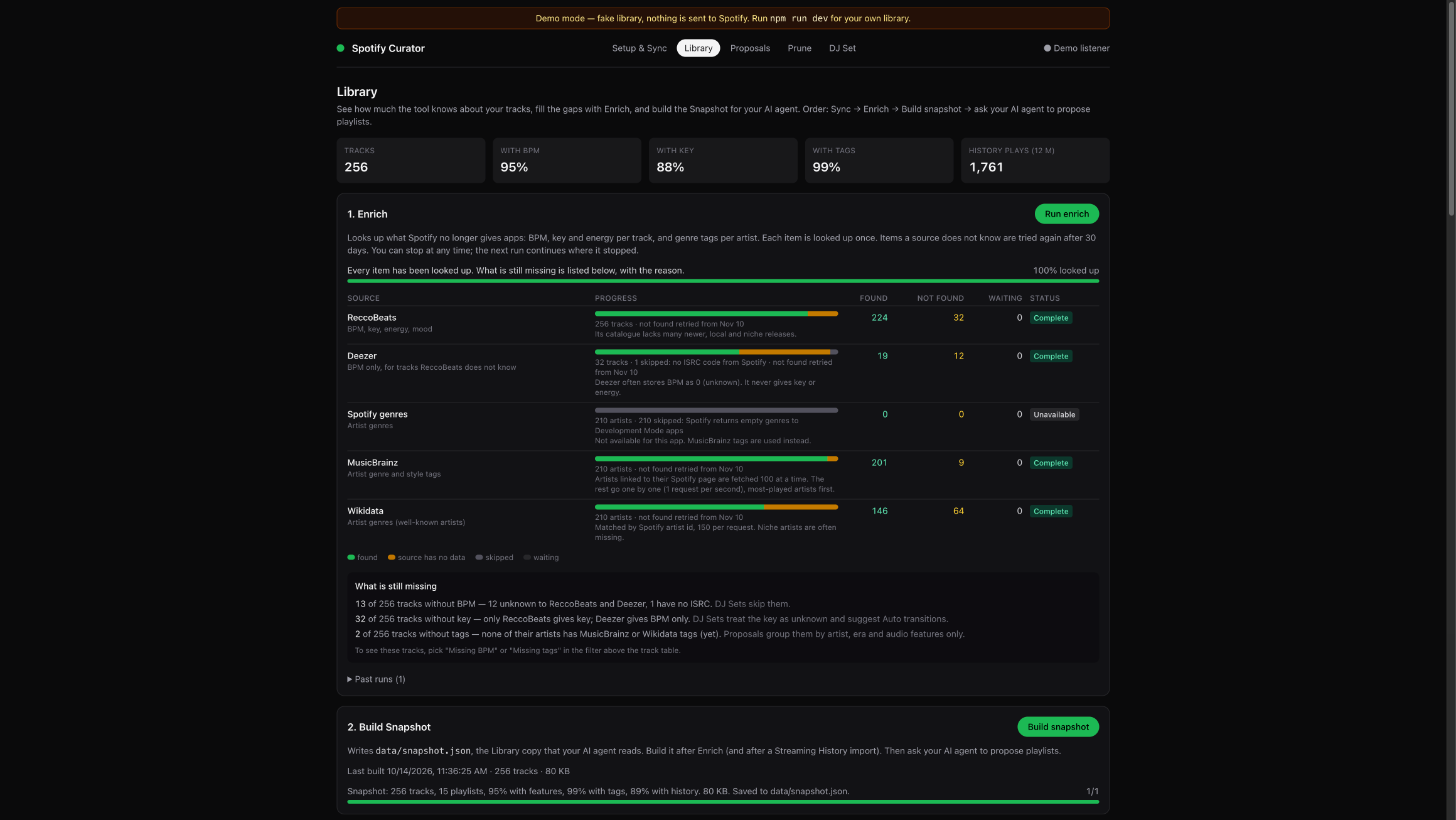Click the MusicBrainz progress bar

coord(716,459)
